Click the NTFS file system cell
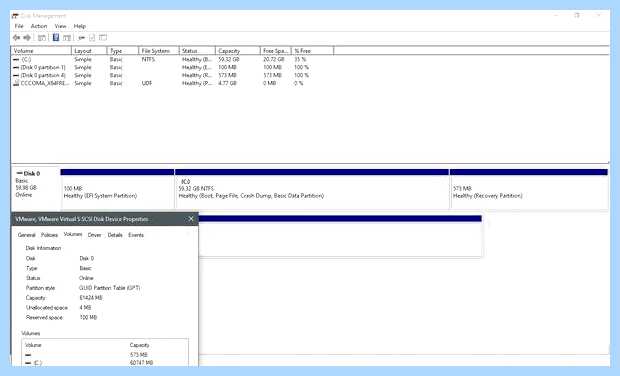The image size is (620, 376). 148,59
